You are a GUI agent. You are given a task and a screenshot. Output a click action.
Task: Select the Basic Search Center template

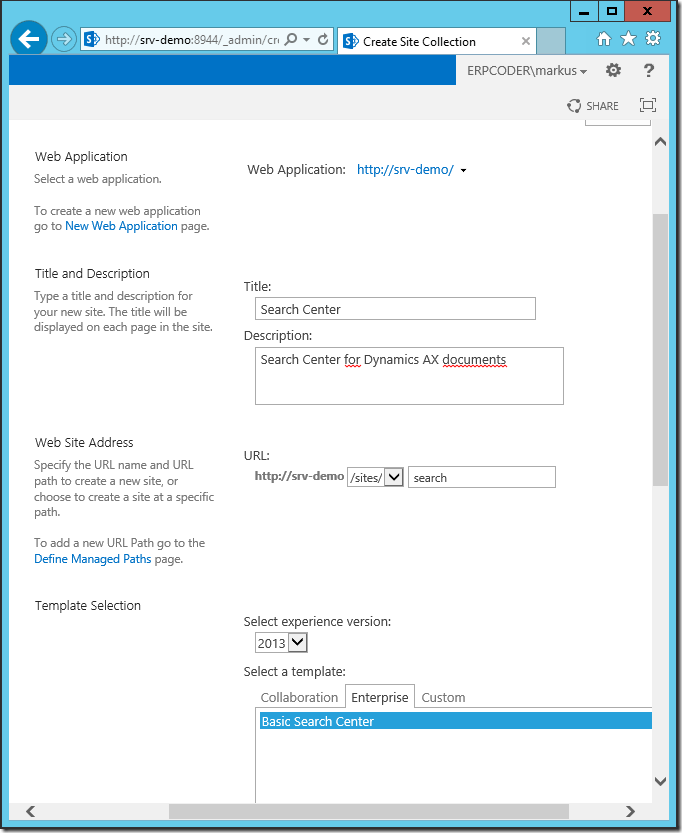tap(456, 721)
